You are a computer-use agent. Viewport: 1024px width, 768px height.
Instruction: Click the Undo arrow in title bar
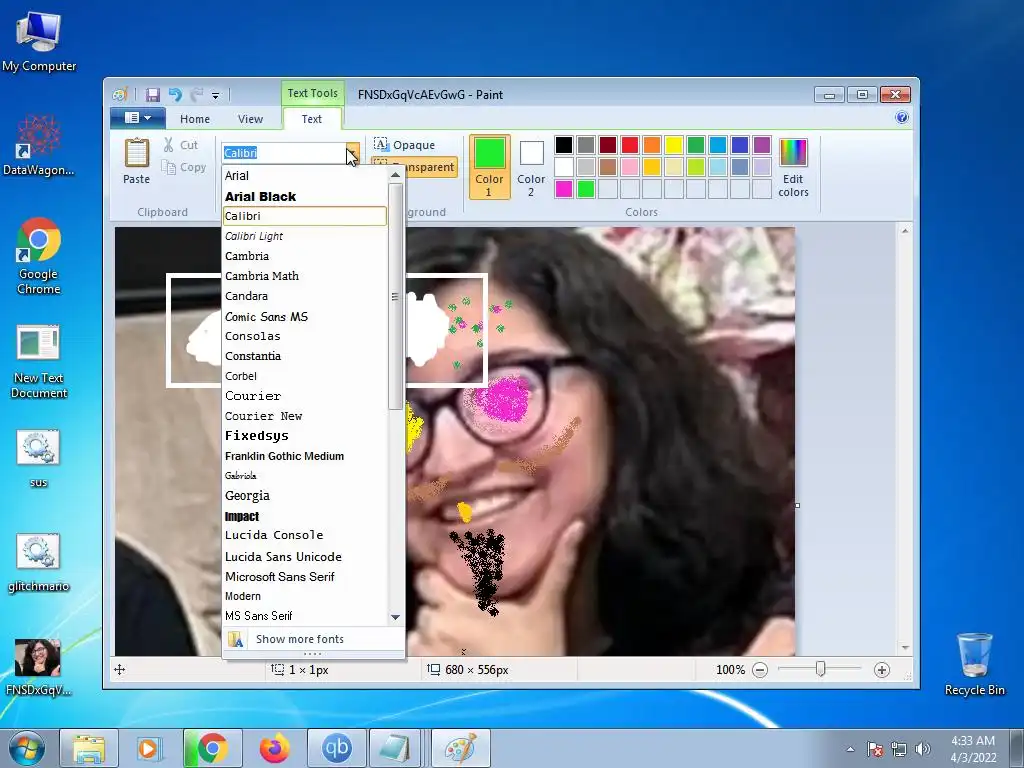[x=175, y=95]
